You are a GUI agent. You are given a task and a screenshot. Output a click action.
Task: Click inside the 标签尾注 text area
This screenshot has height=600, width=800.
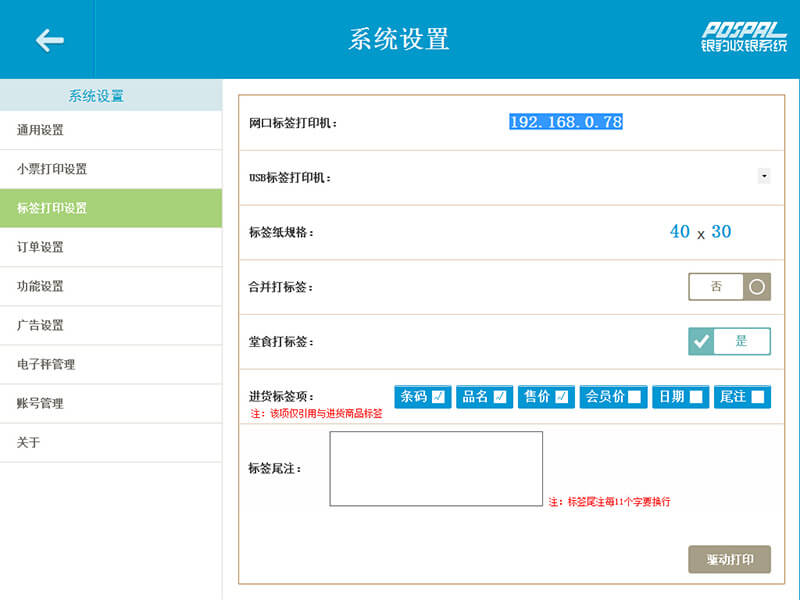pyautogui.click(x=436, y=468)
